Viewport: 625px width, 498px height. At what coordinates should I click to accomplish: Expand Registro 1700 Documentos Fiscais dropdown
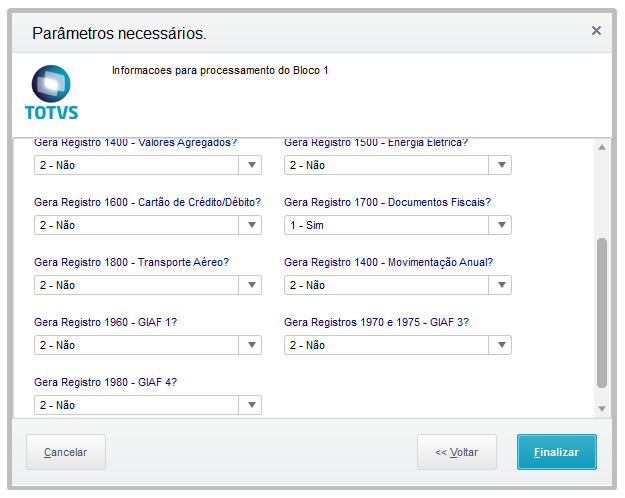point(500,225)
